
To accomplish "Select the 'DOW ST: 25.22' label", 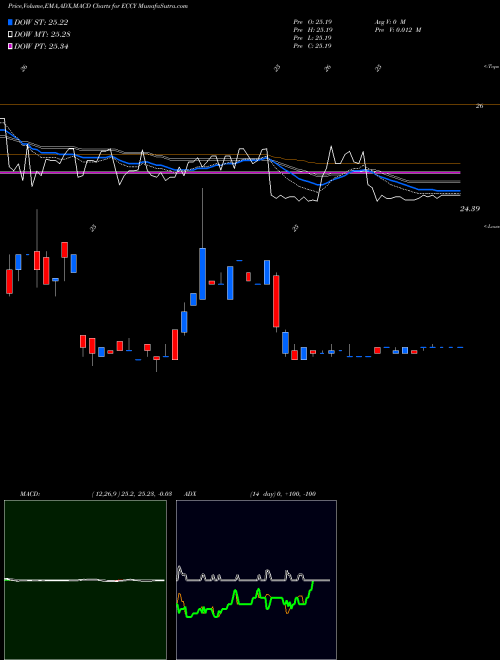I will [x=41, y=22].
